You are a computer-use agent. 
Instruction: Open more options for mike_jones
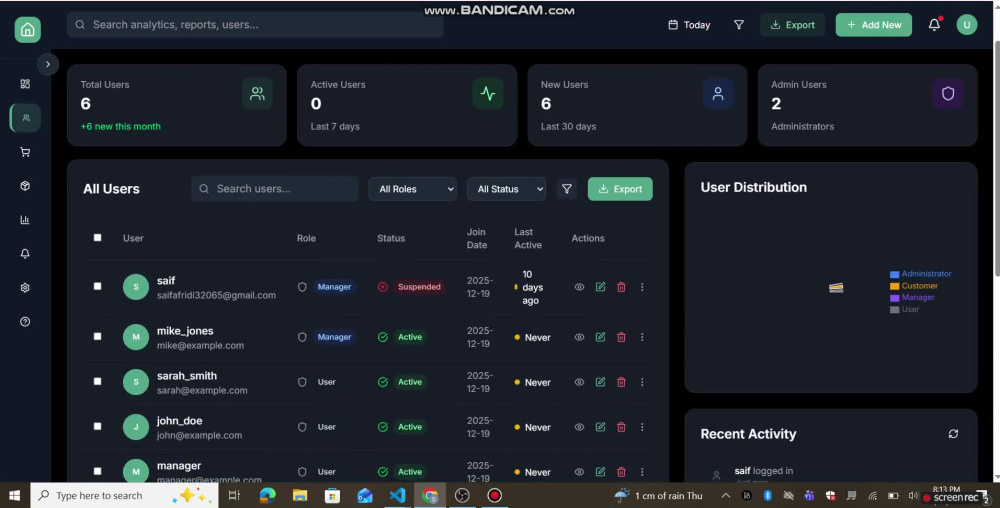[642, 337]
